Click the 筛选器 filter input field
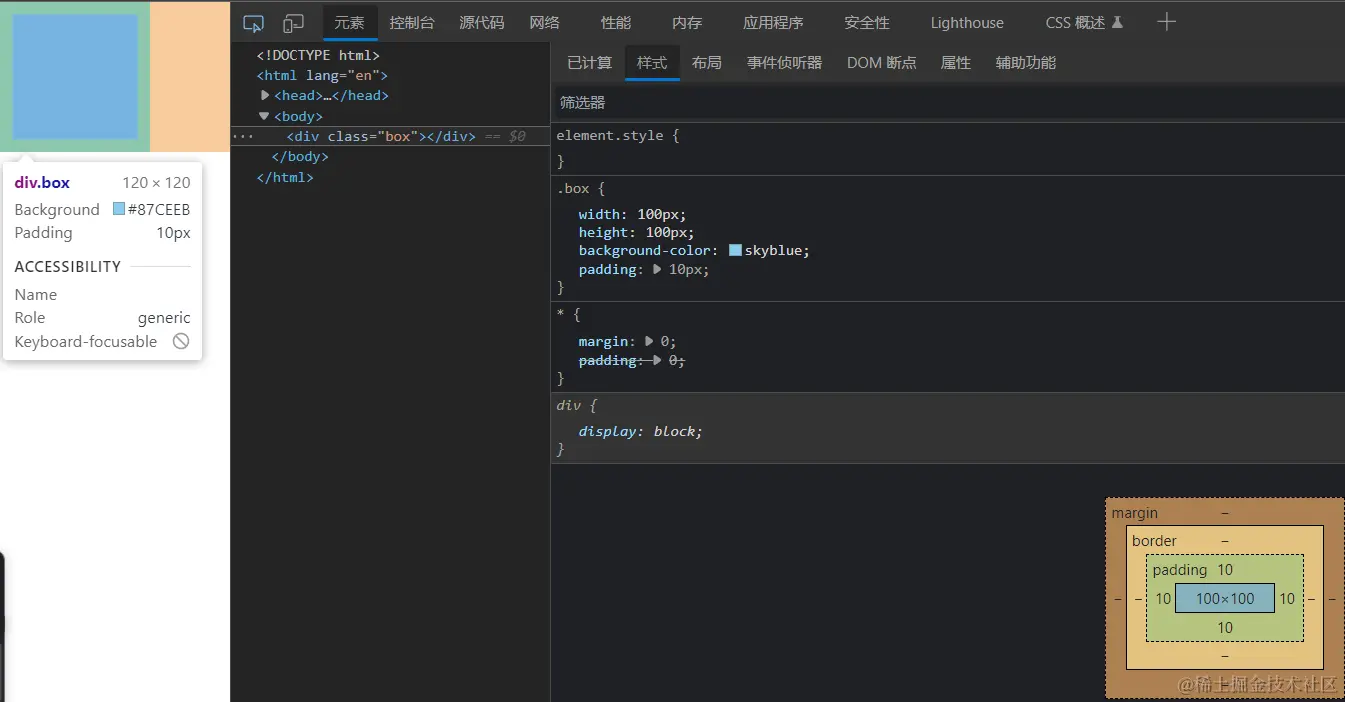Viewport: 1345px width, 702px height. click(948, 102)
